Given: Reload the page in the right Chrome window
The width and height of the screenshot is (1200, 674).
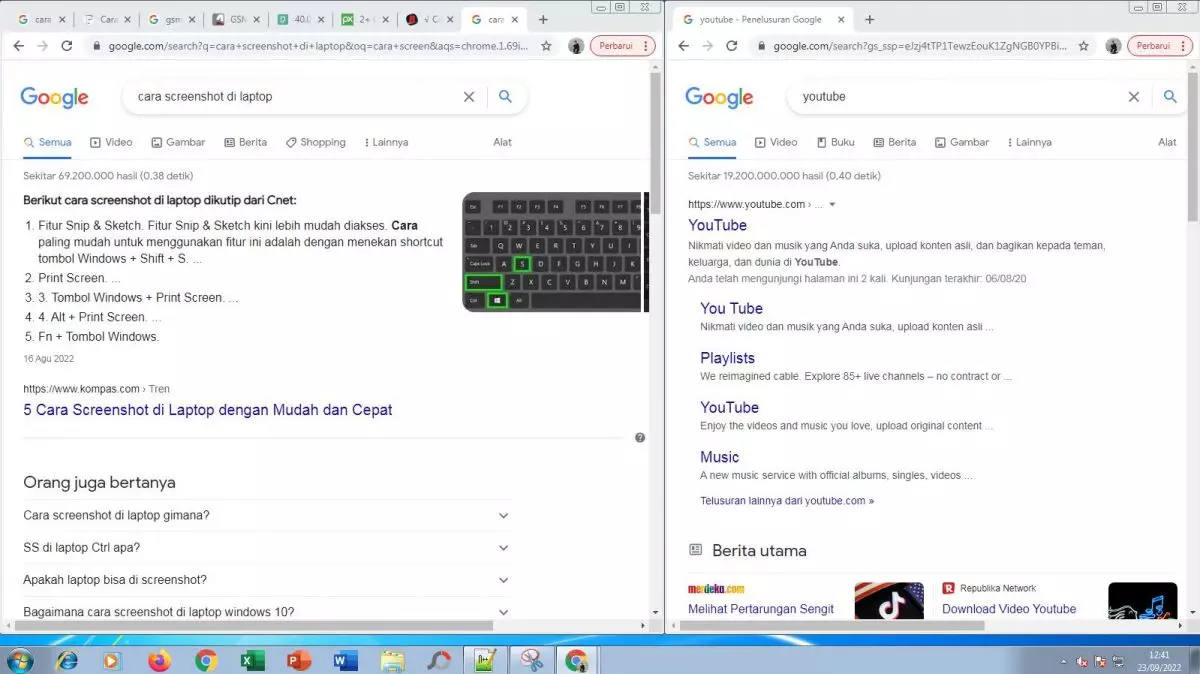Looking at the screenshot, I should (x=731, y=46).
